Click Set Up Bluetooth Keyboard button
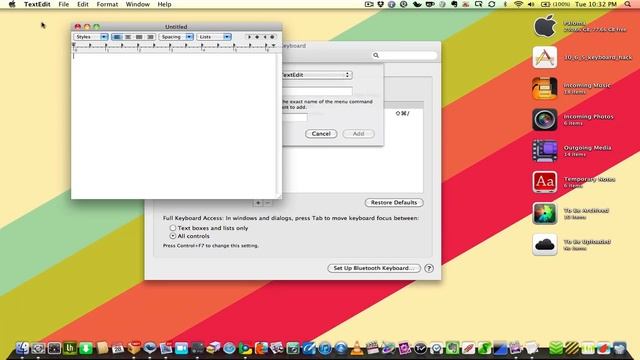The height and width of the screenshot is (360, 640). point(374,268)
